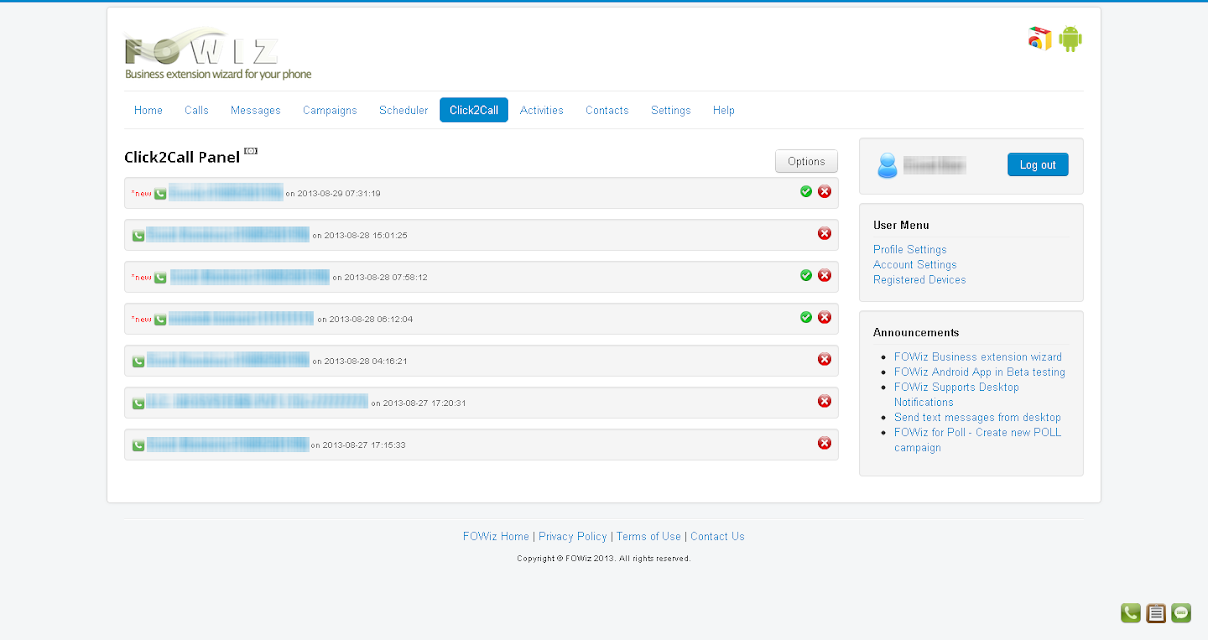
Task: Go to the Home tab
Action: pos(148,110)
